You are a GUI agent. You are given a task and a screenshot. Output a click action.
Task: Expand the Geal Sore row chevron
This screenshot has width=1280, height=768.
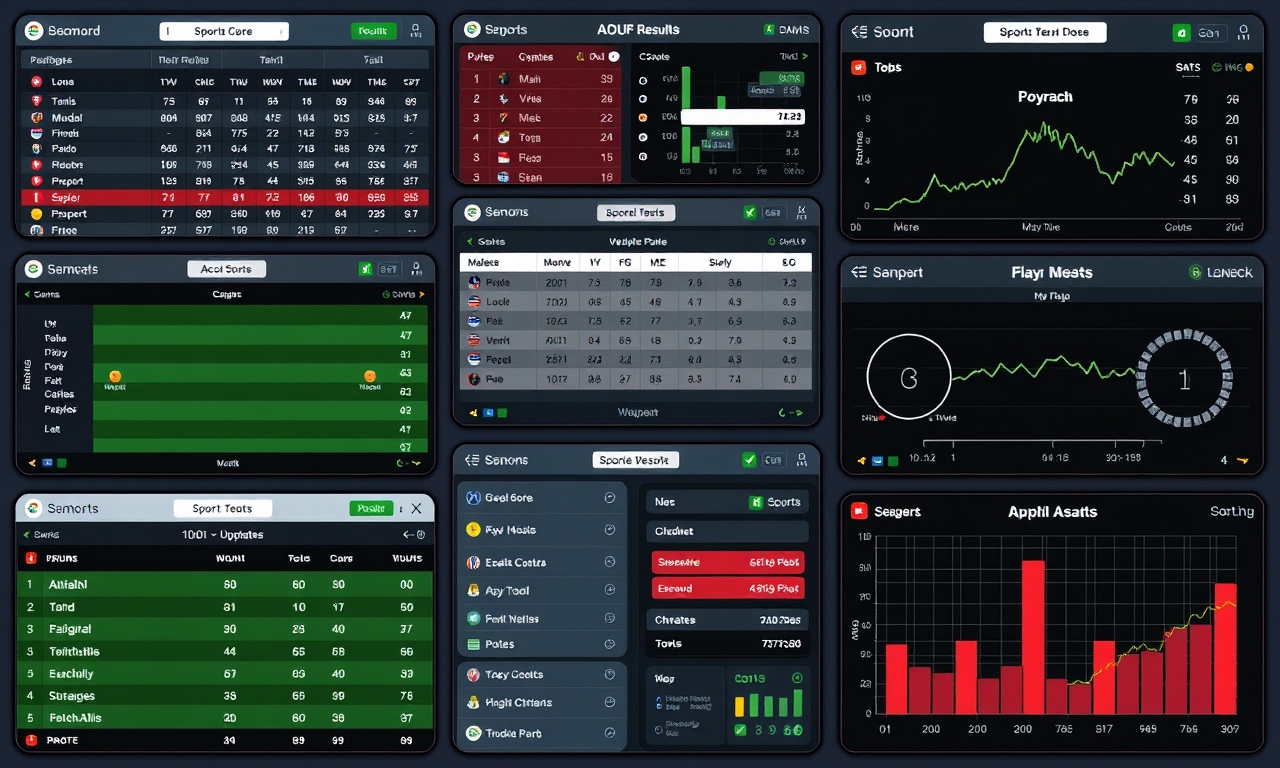pyautogui.click(x=610, y=498)
